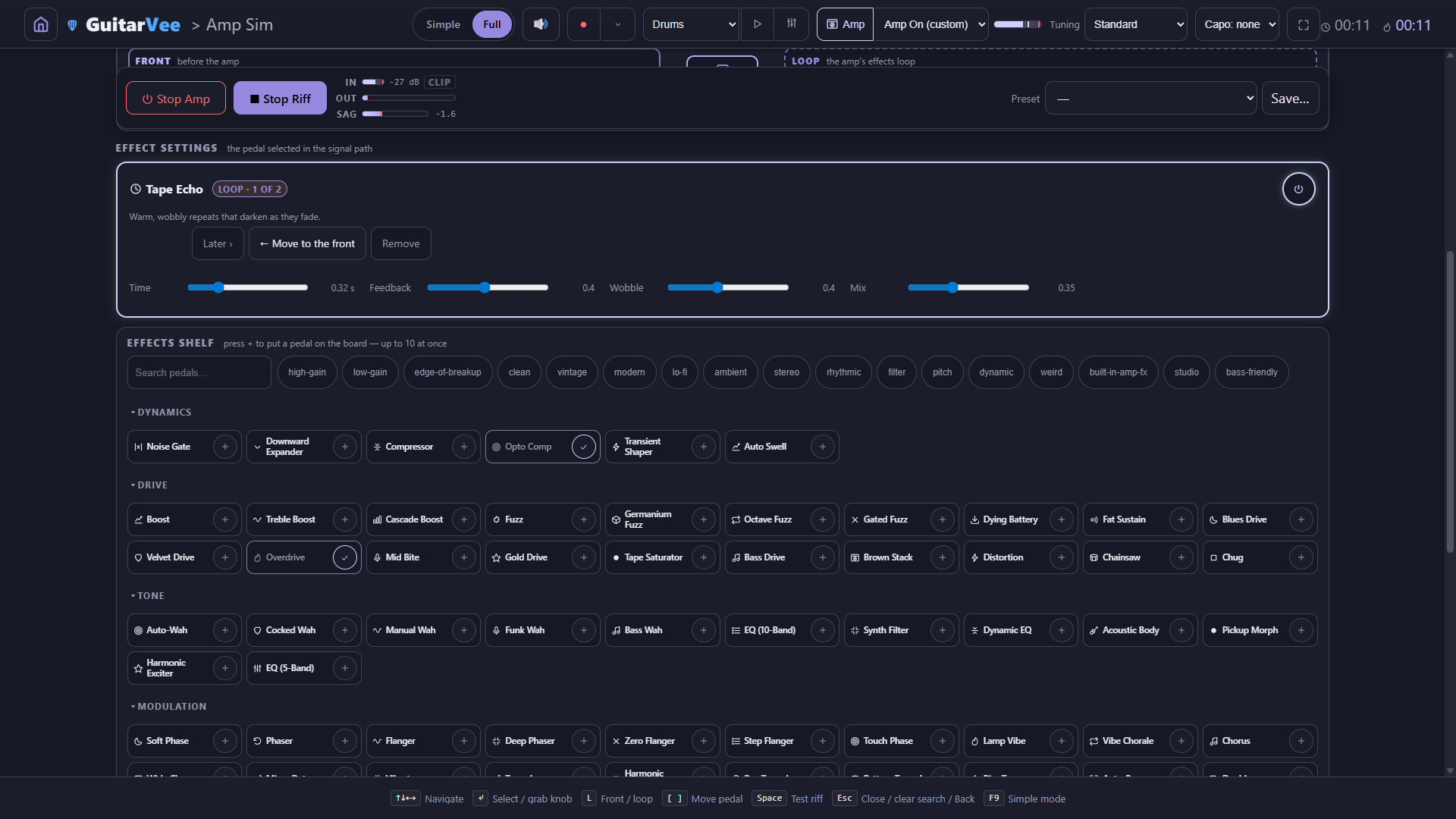Open the Amp On (custom) dropdown
This screenshot has height=819, width=1456.
click(x=933, y=24)
